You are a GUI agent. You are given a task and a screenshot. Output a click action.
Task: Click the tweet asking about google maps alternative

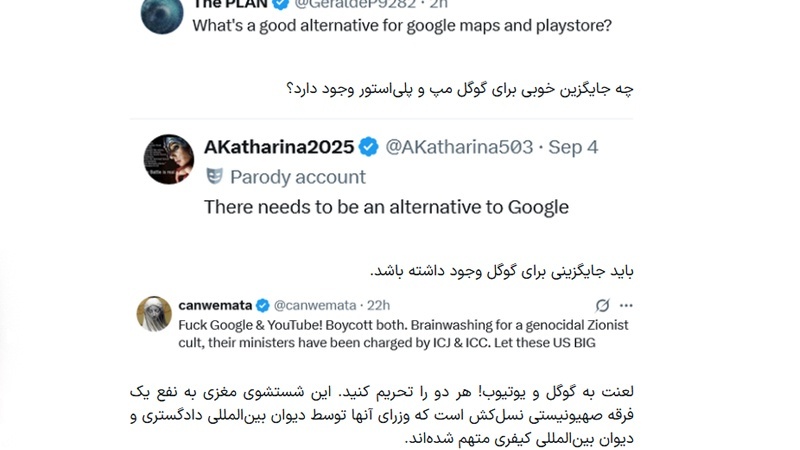[401, 26]
